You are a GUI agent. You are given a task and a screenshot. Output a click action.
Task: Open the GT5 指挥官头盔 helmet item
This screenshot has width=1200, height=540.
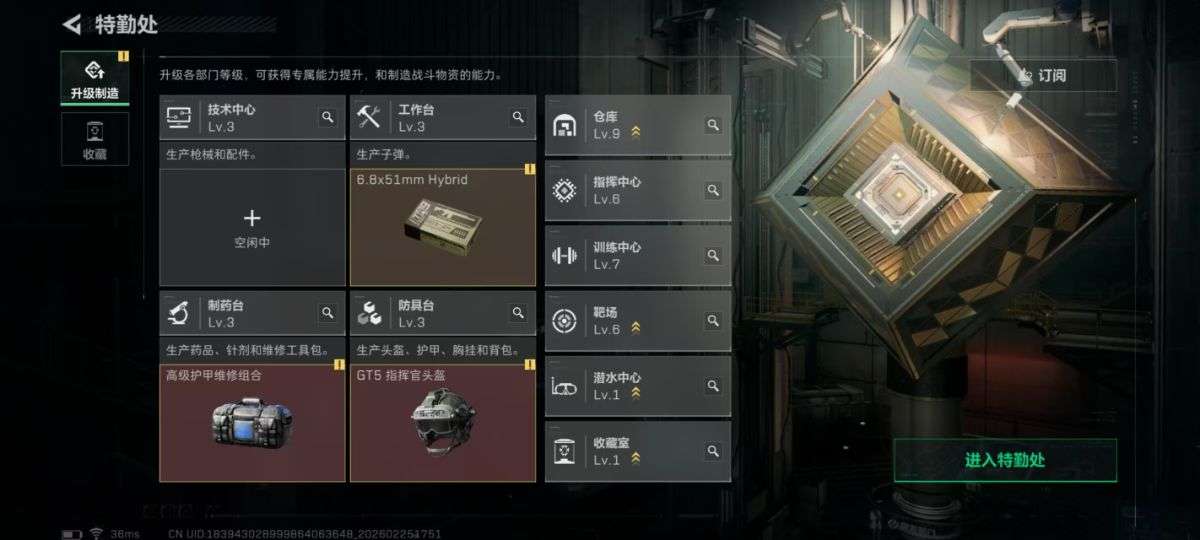coord(443,422)
